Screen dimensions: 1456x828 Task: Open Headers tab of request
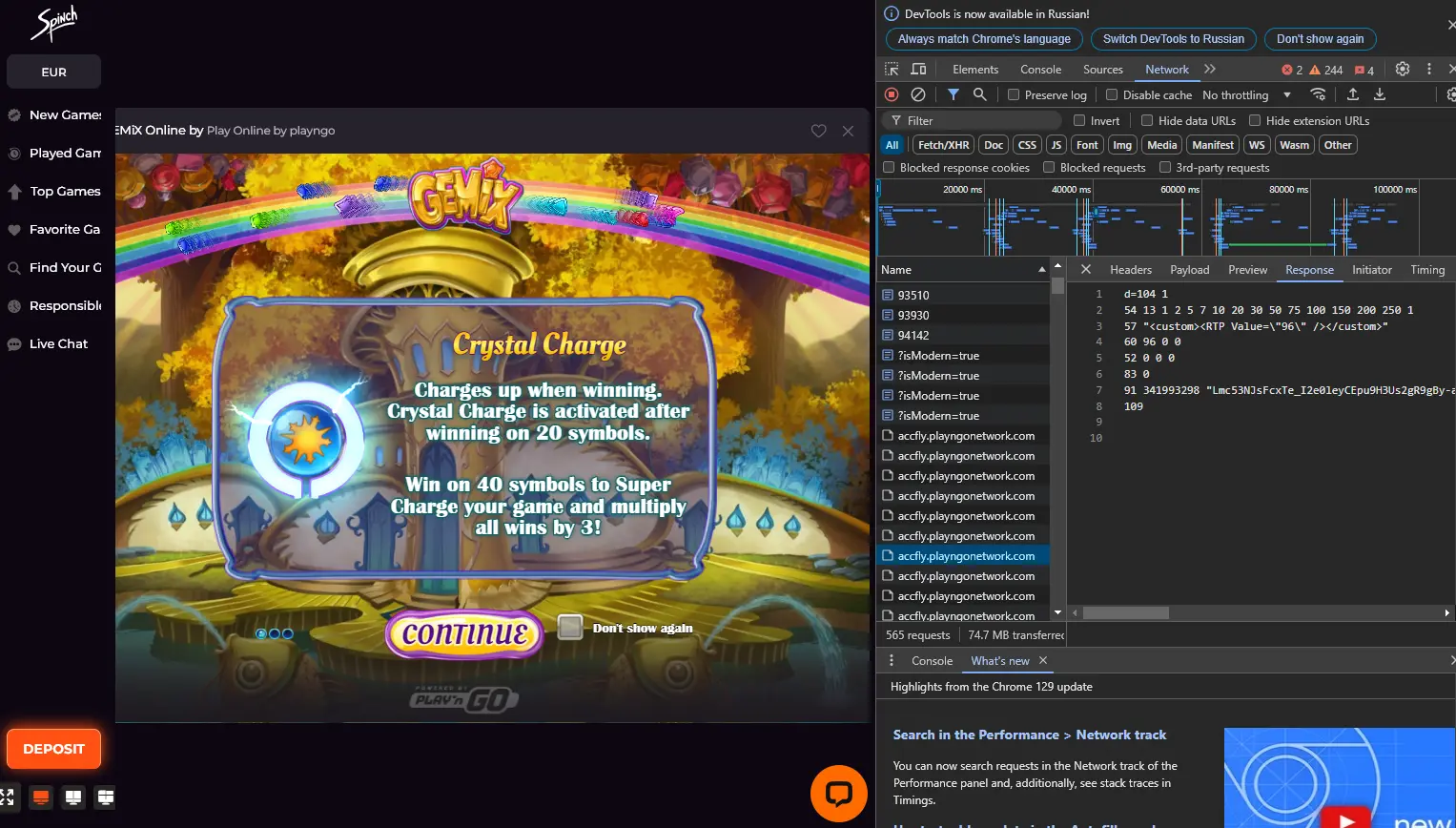1131,270
